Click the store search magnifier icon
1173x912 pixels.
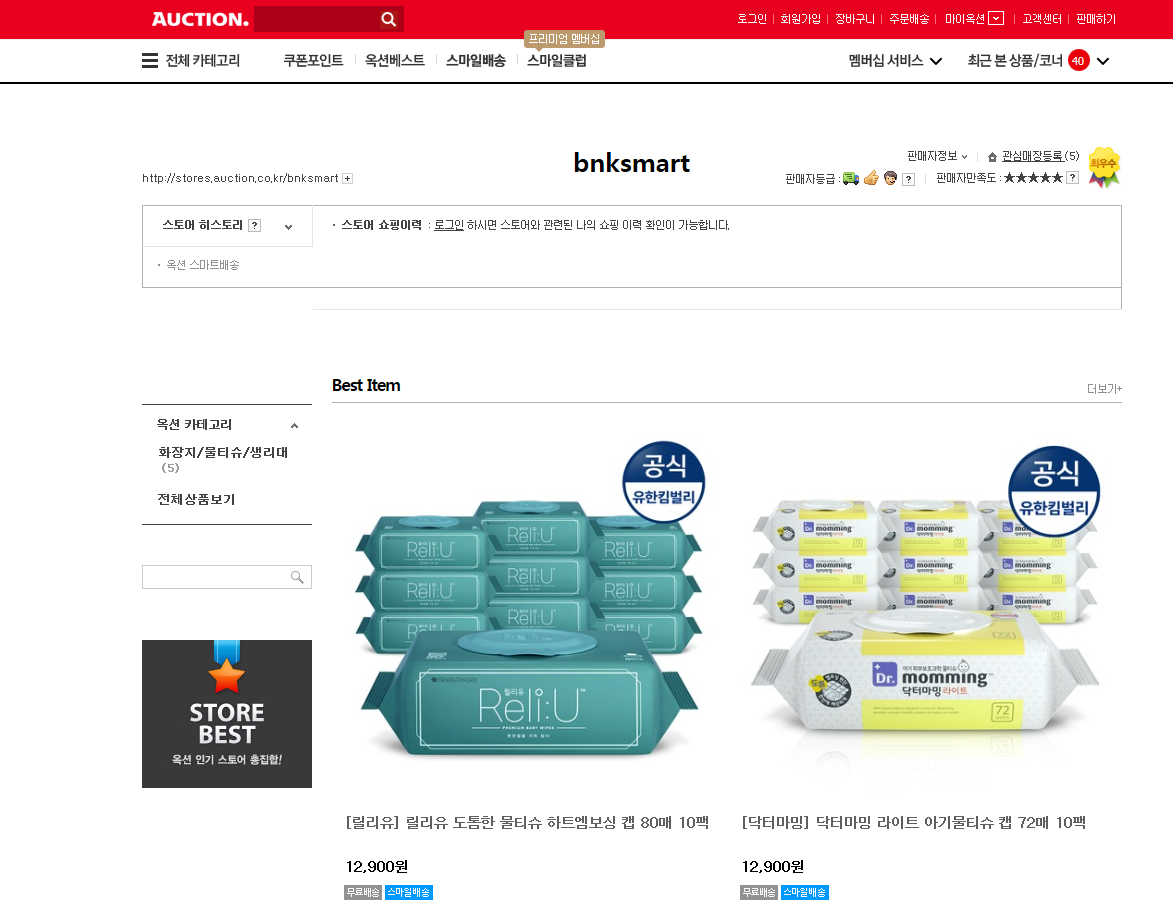[x=297, y=577]
